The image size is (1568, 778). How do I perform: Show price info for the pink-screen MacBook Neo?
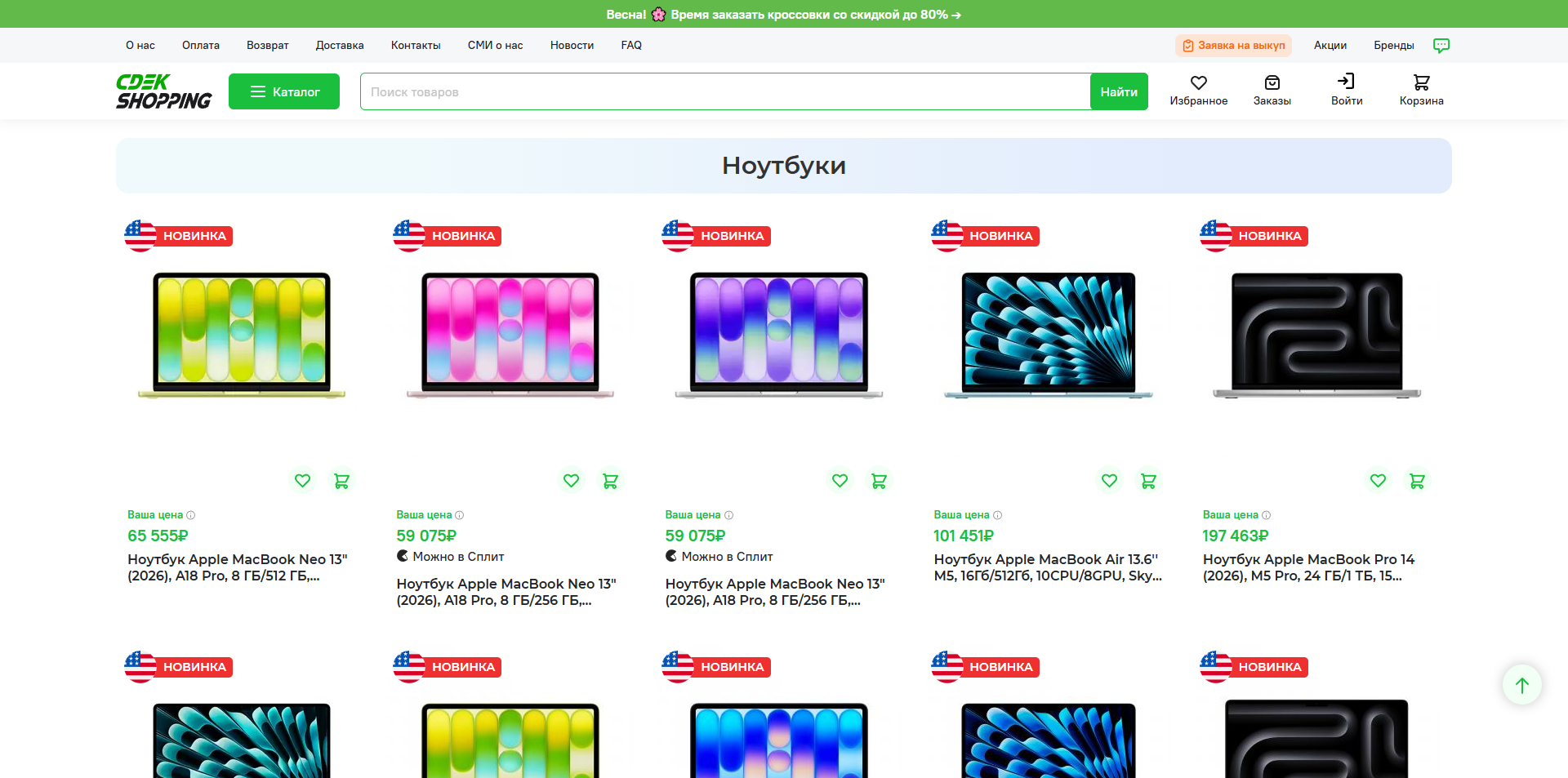coord(459,515)
